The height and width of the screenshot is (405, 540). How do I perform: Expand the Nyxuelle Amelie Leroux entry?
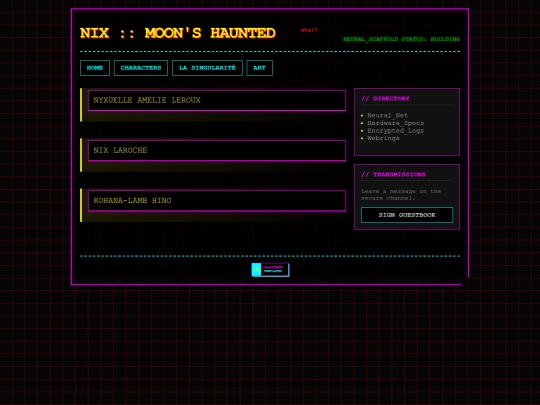217,101
